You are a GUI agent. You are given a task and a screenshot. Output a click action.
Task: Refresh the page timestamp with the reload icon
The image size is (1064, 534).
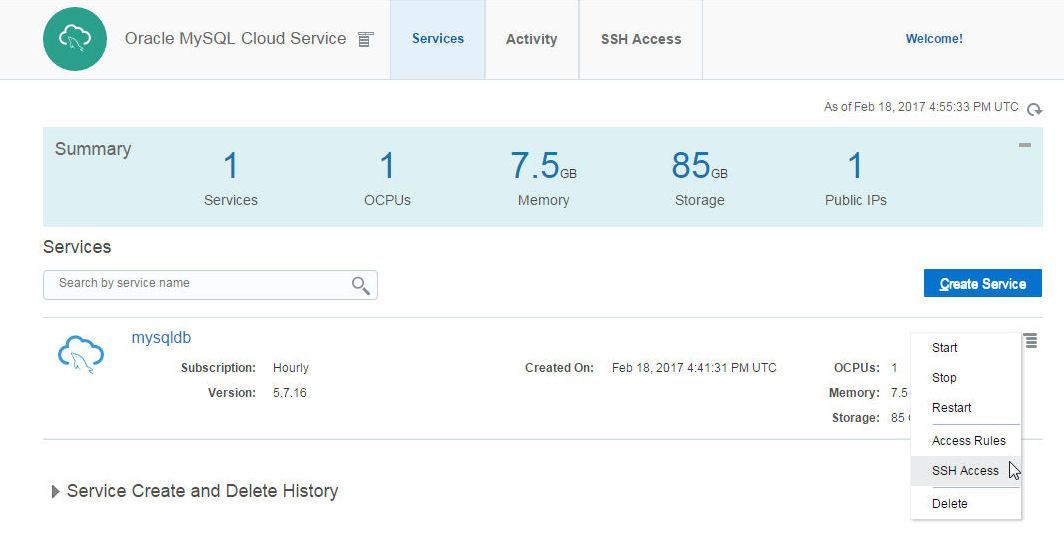[x=1034, y=109]
